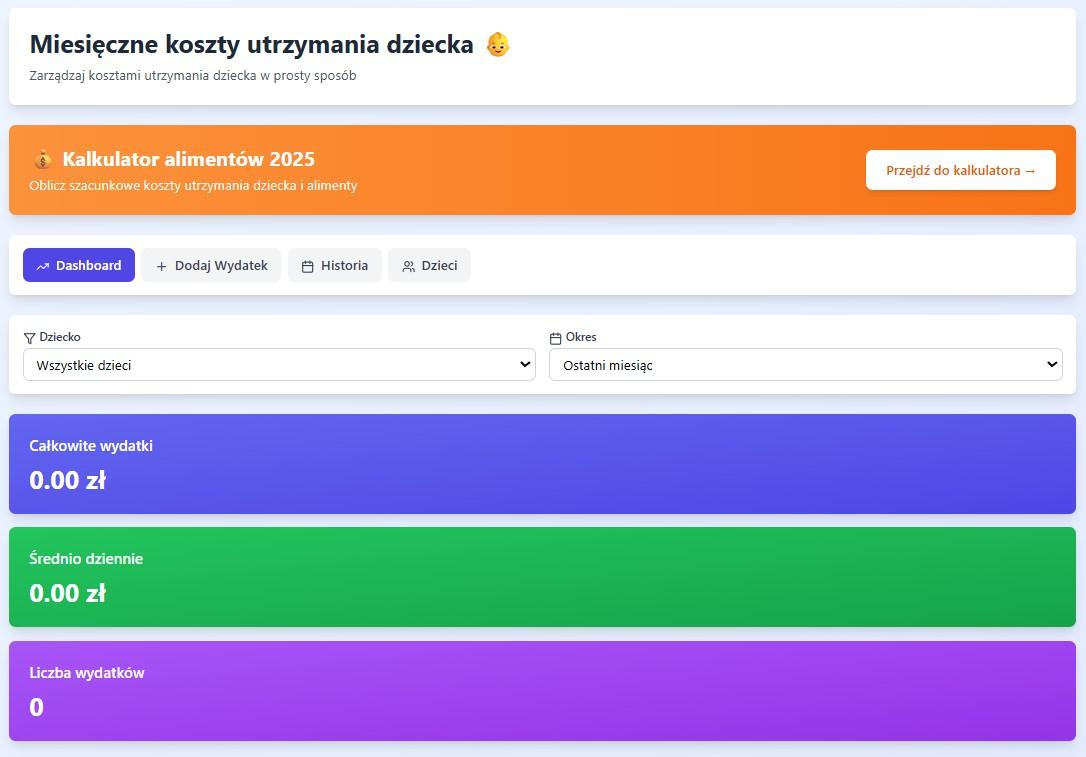
Task: Click the calendar icon next to Okres
Action: pyautogui.click(x=556, y=338)
